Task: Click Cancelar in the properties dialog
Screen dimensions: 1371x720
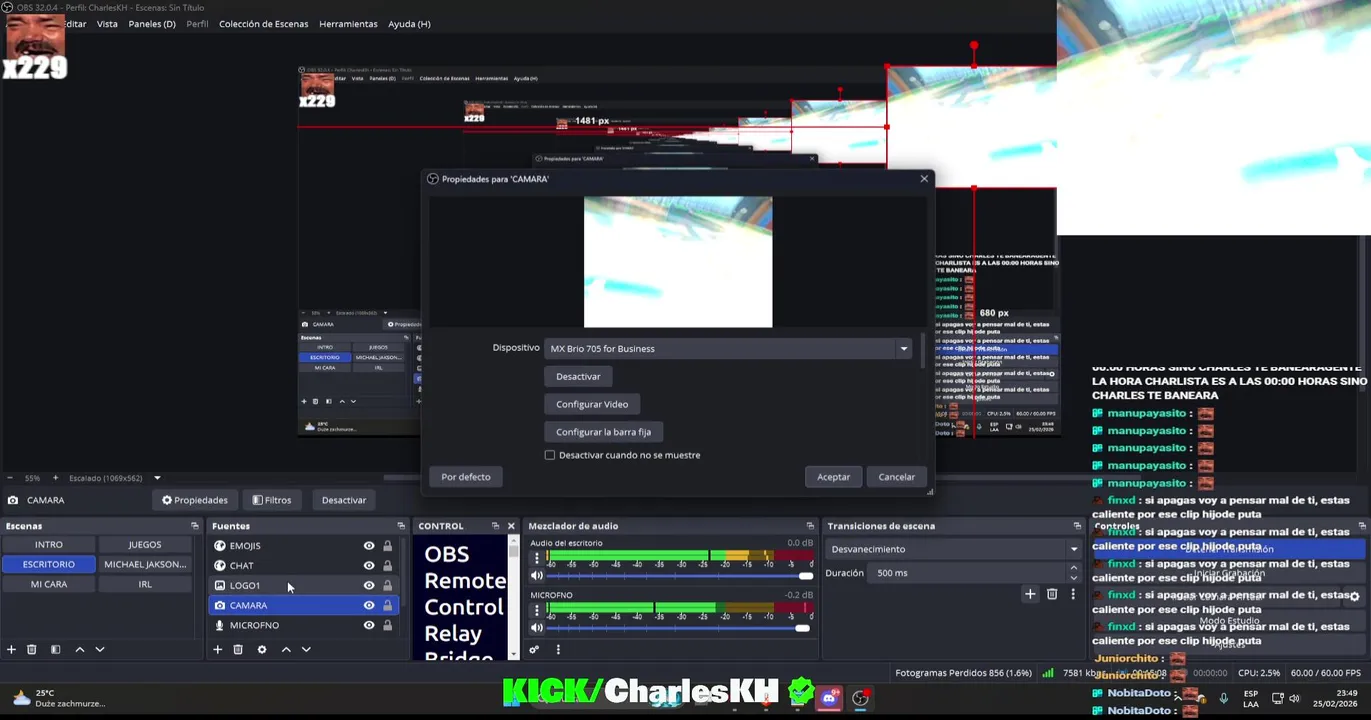Action: point(896,477)
